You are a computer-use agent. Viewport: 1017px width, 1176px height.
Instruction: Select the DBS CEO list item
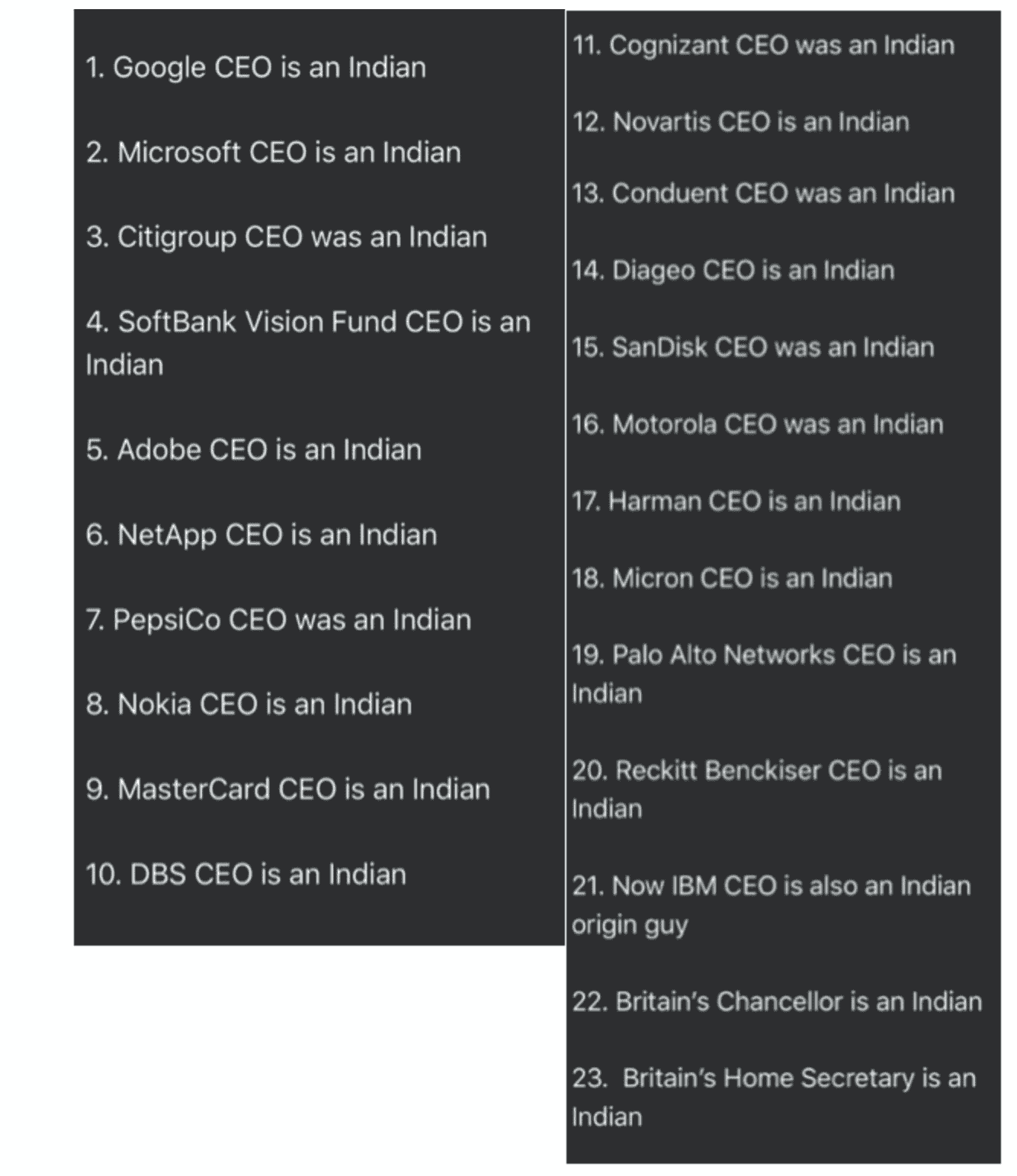pos(245,874)
